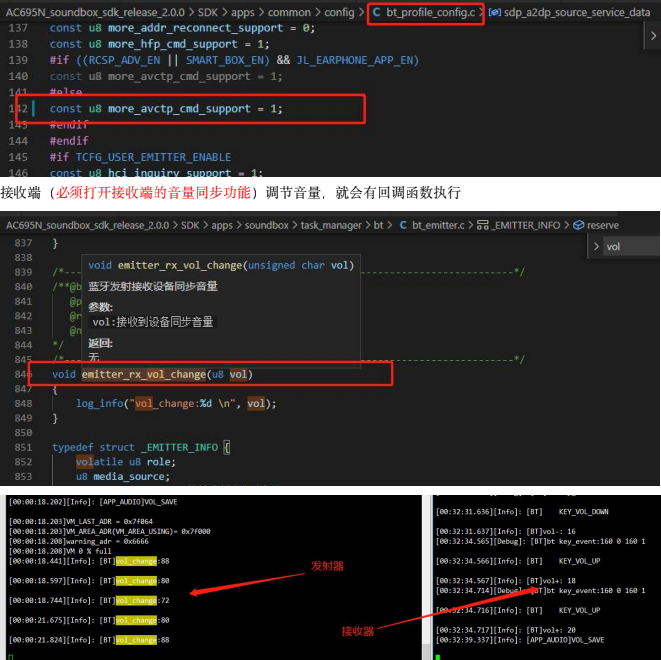Open bt_profile_config.c breadcrumb
Viewport: 661px width, 660px height.
pyautogui.click(x=430, y=13)
